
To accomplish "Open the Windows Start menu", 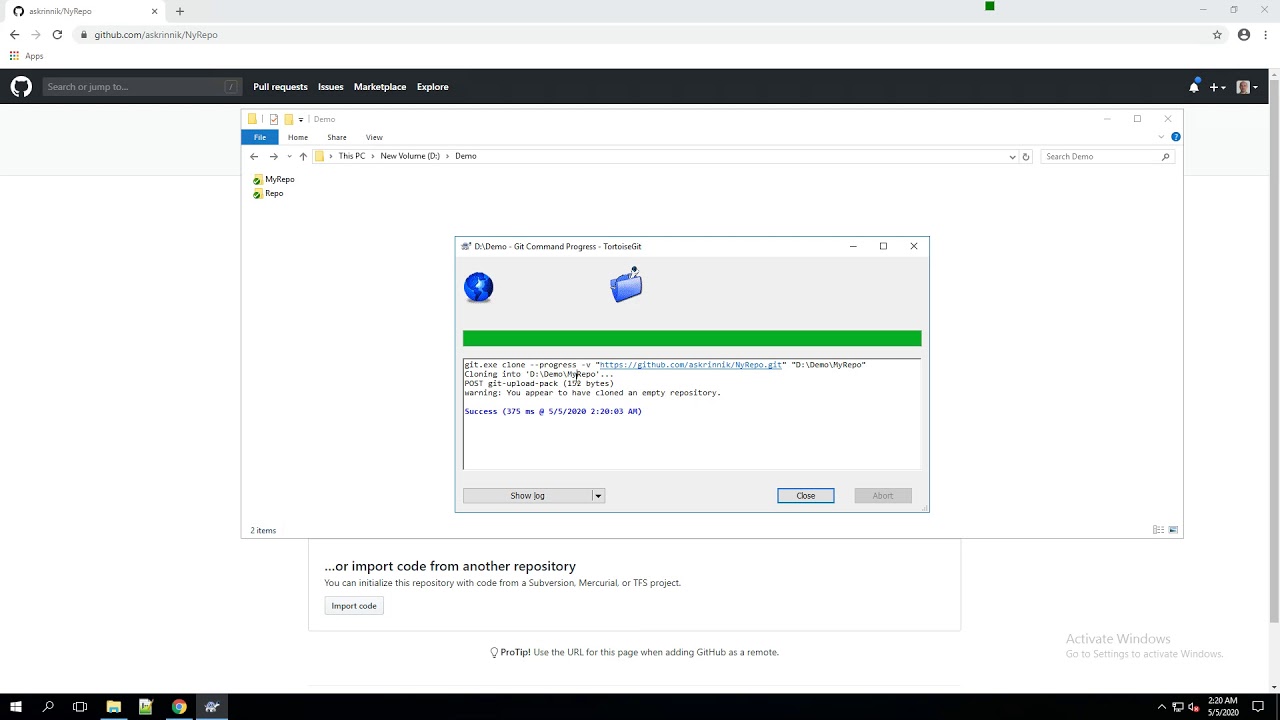I will (x=16, y=707).
